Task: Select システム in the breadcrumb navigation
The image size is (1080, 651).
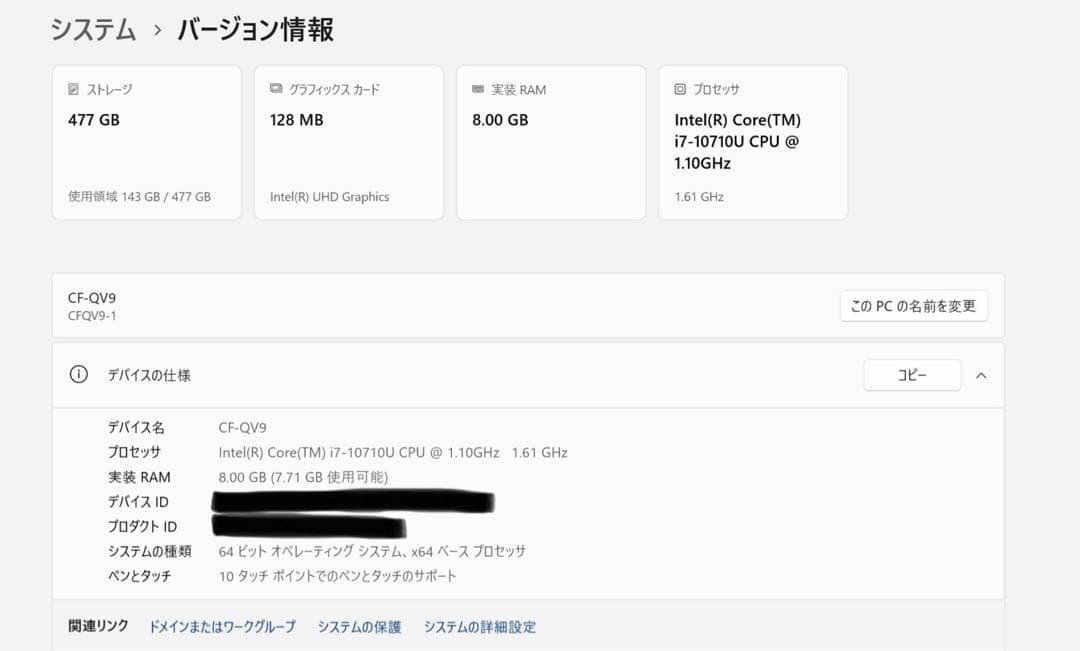Action: coord(91,31)
